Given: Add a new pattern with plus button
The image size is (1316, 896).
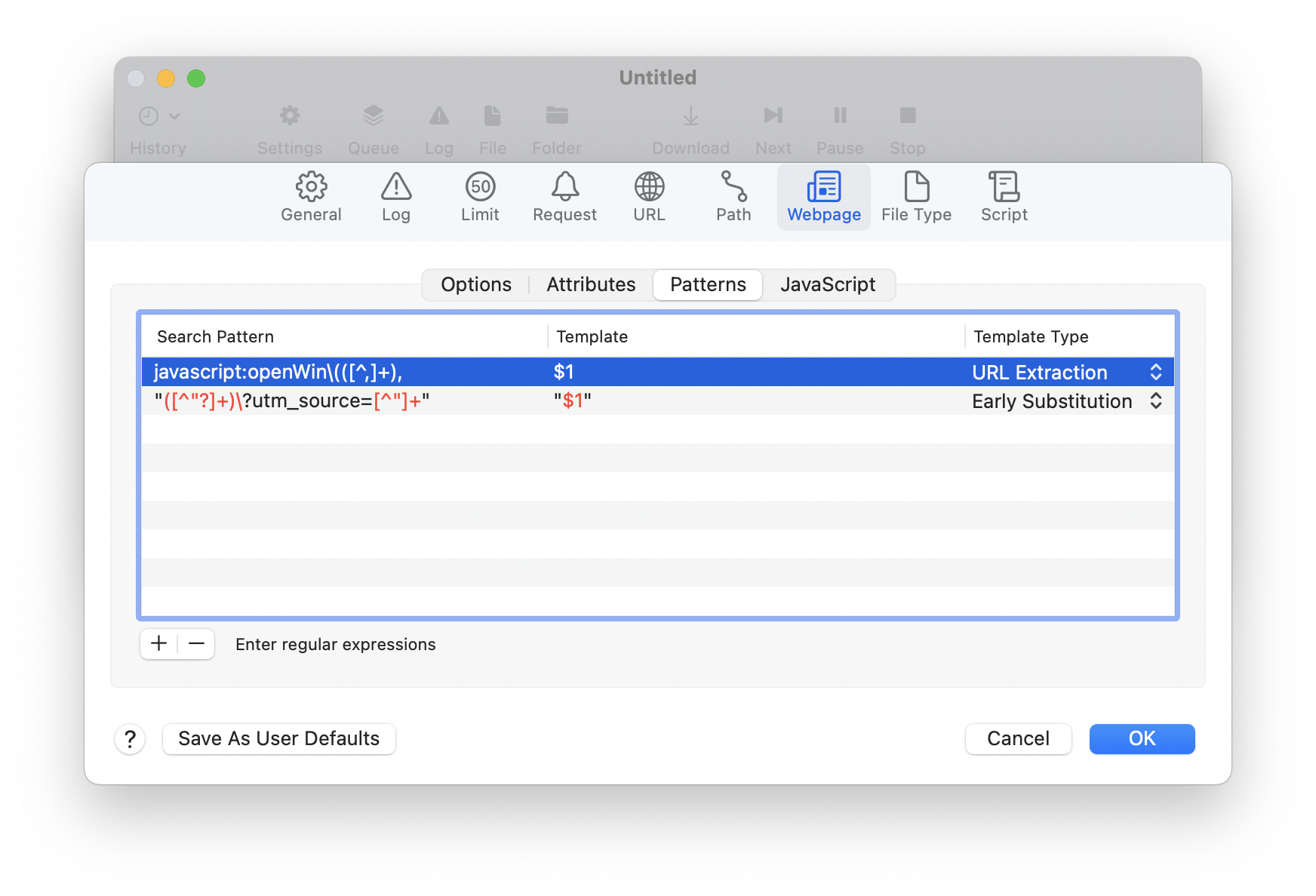Looking at the screenshot, I should (x=158, y=644).
